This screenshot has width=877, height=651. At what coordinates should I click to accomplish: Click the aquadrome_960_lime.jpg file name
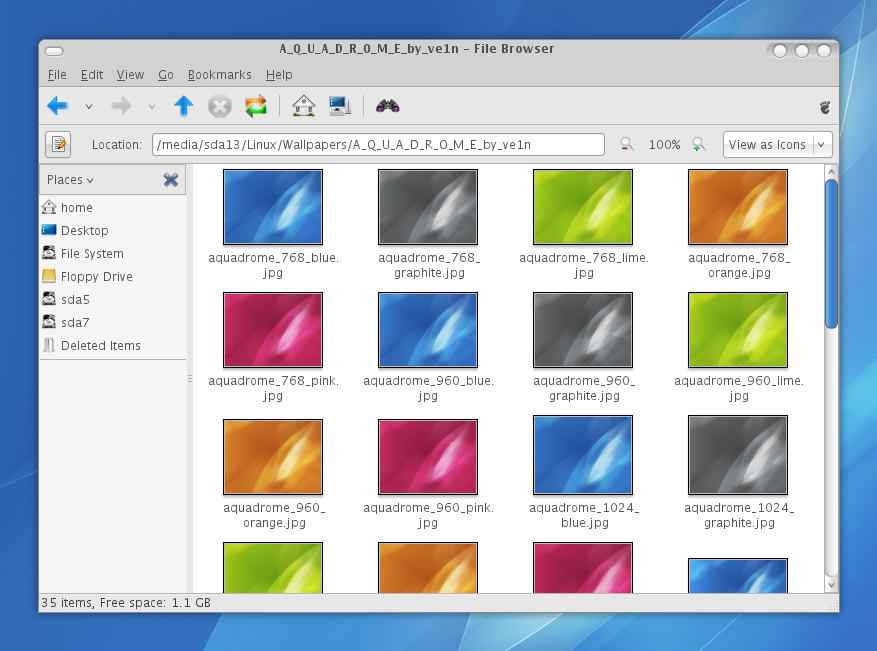tap(739, 388)
